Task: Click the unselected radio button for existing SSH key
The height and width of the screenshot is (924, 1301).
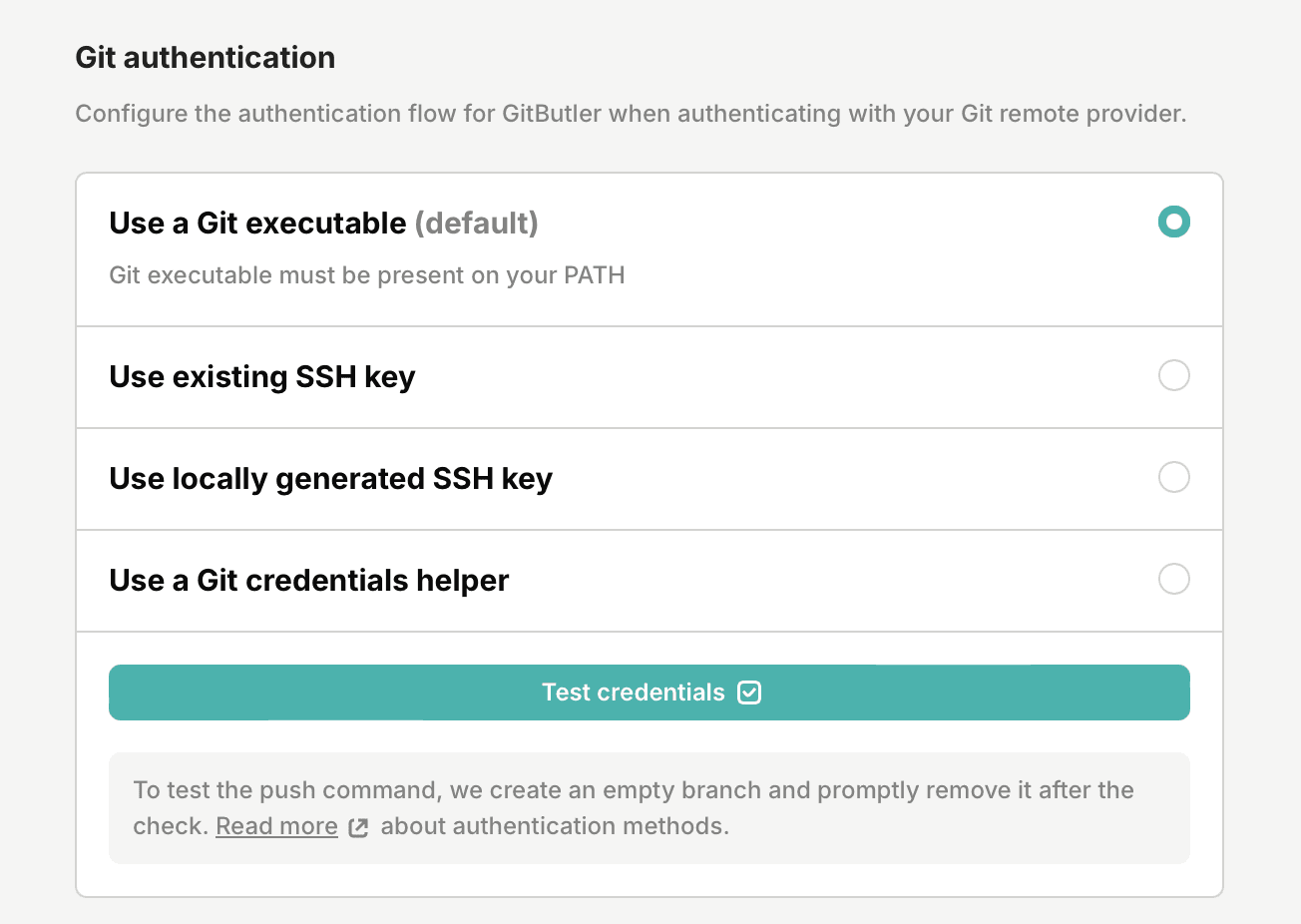Action: 1174,375
